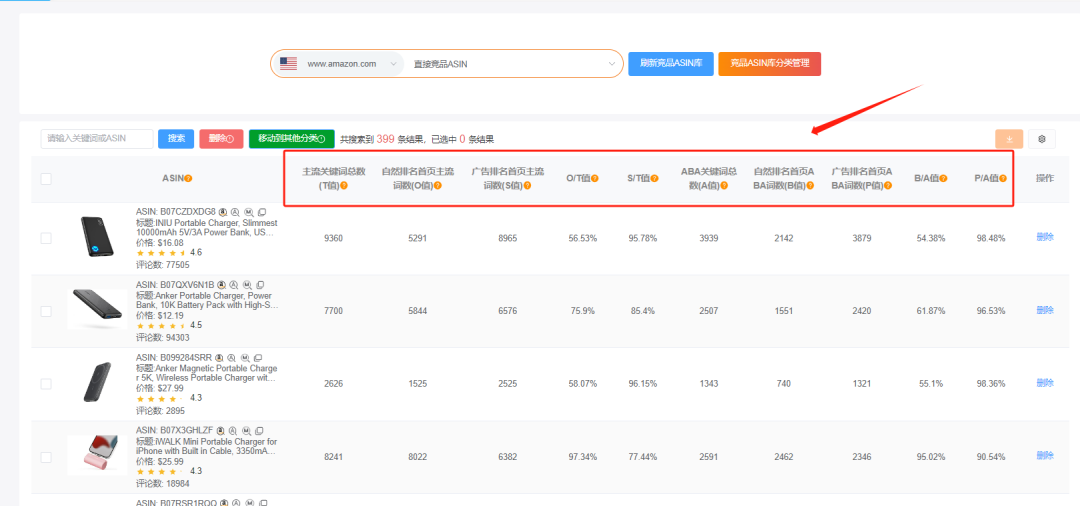Click the iWALK Mini Portable Charger title text
The height and width of the screenshot is (506, 1080).
click(x=207, y=446)
